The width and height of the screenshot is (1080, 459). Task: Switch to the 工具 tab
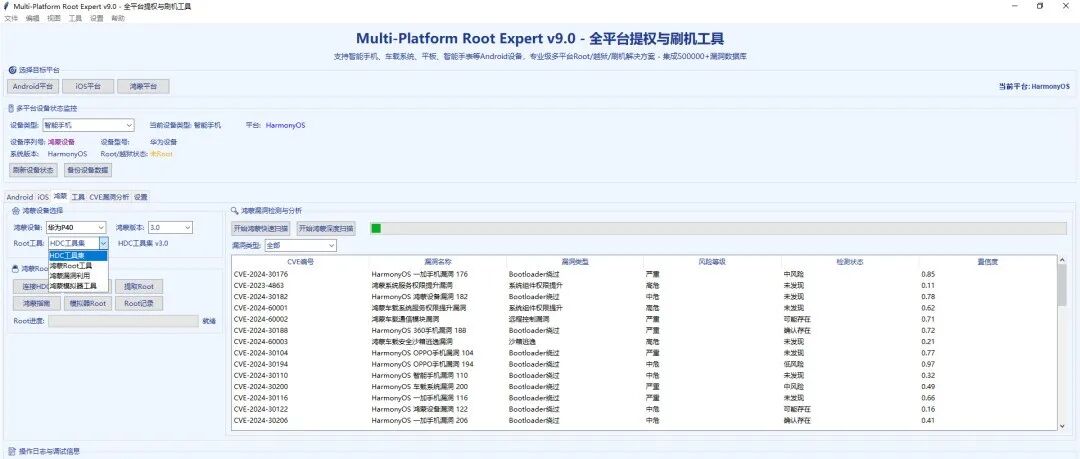tap(79, 197)
